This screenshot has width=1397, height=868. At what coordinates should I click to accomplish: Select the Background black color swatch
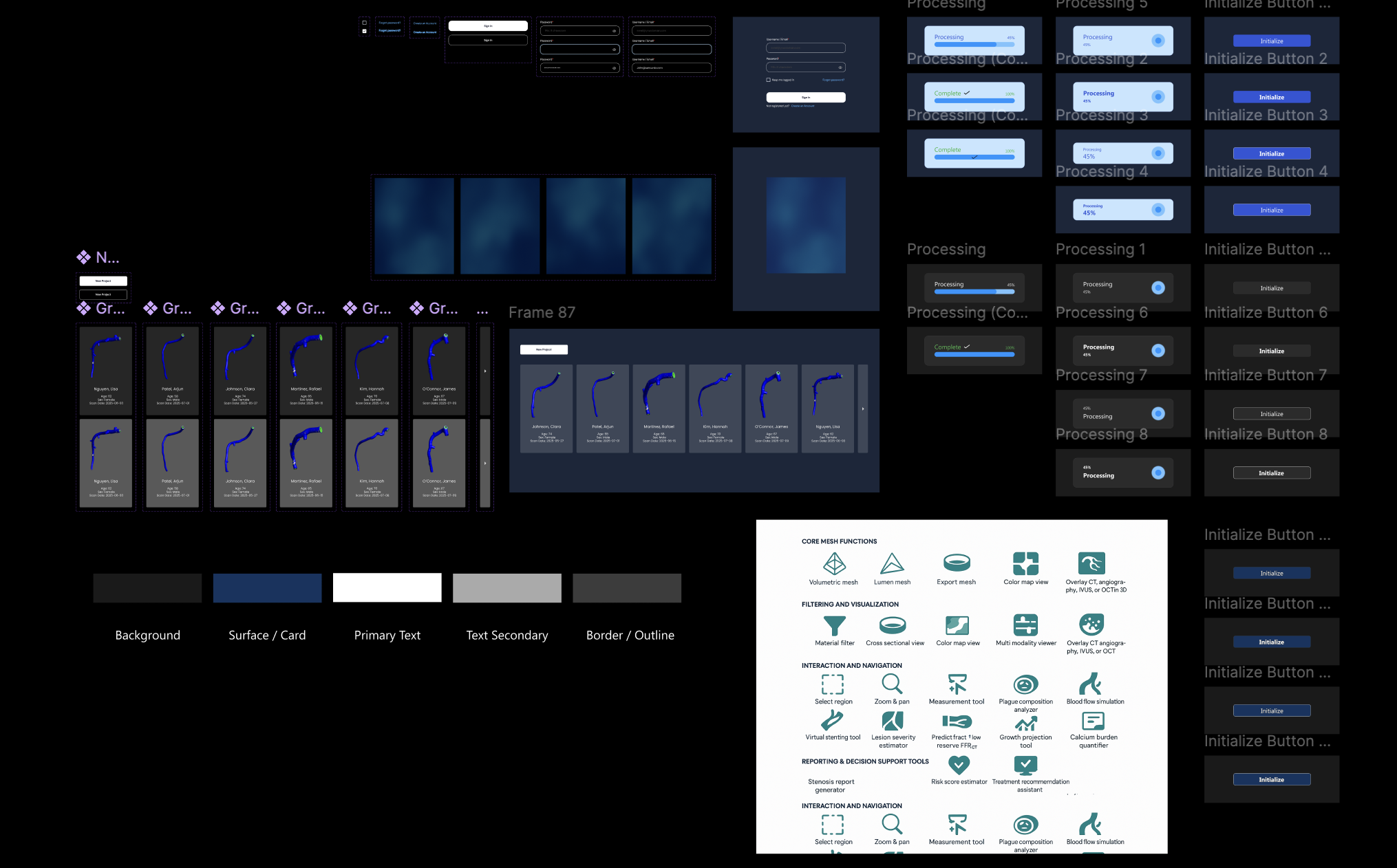[x=147, y=588]
